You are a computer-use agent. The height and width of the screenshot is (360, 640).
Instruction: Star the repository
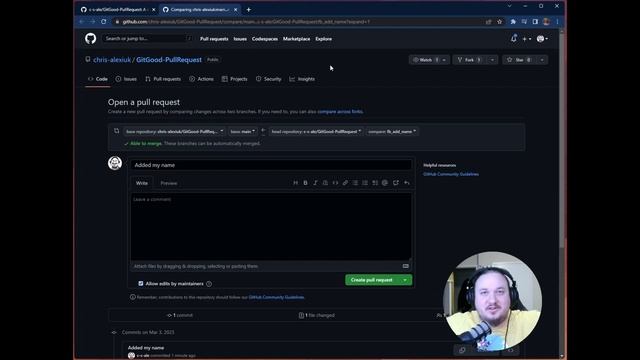[520, 60]
